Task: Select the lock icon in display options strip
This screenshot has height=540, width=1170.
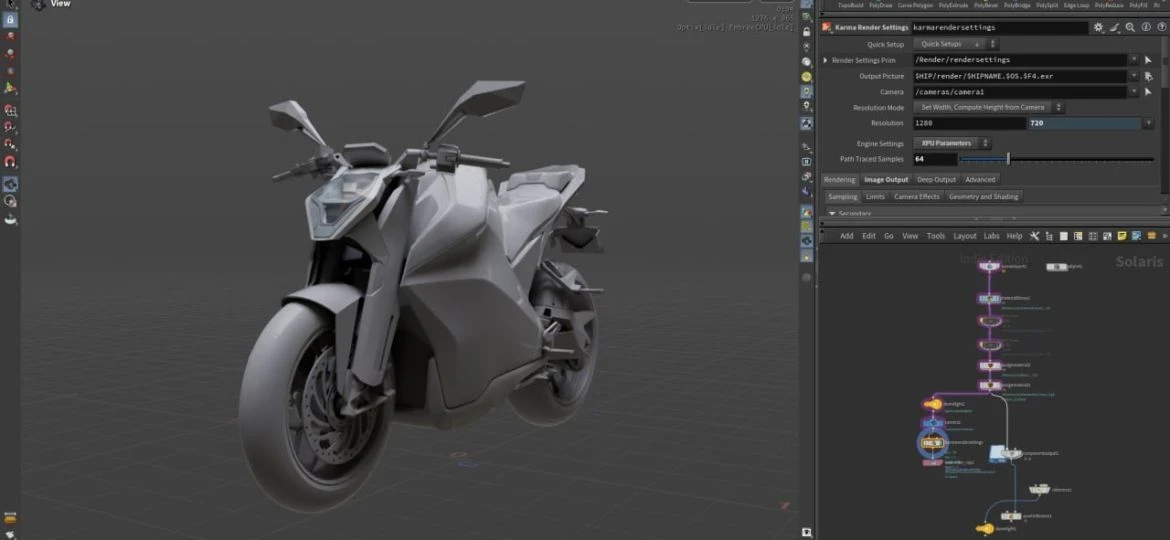Action: (807, 32)
